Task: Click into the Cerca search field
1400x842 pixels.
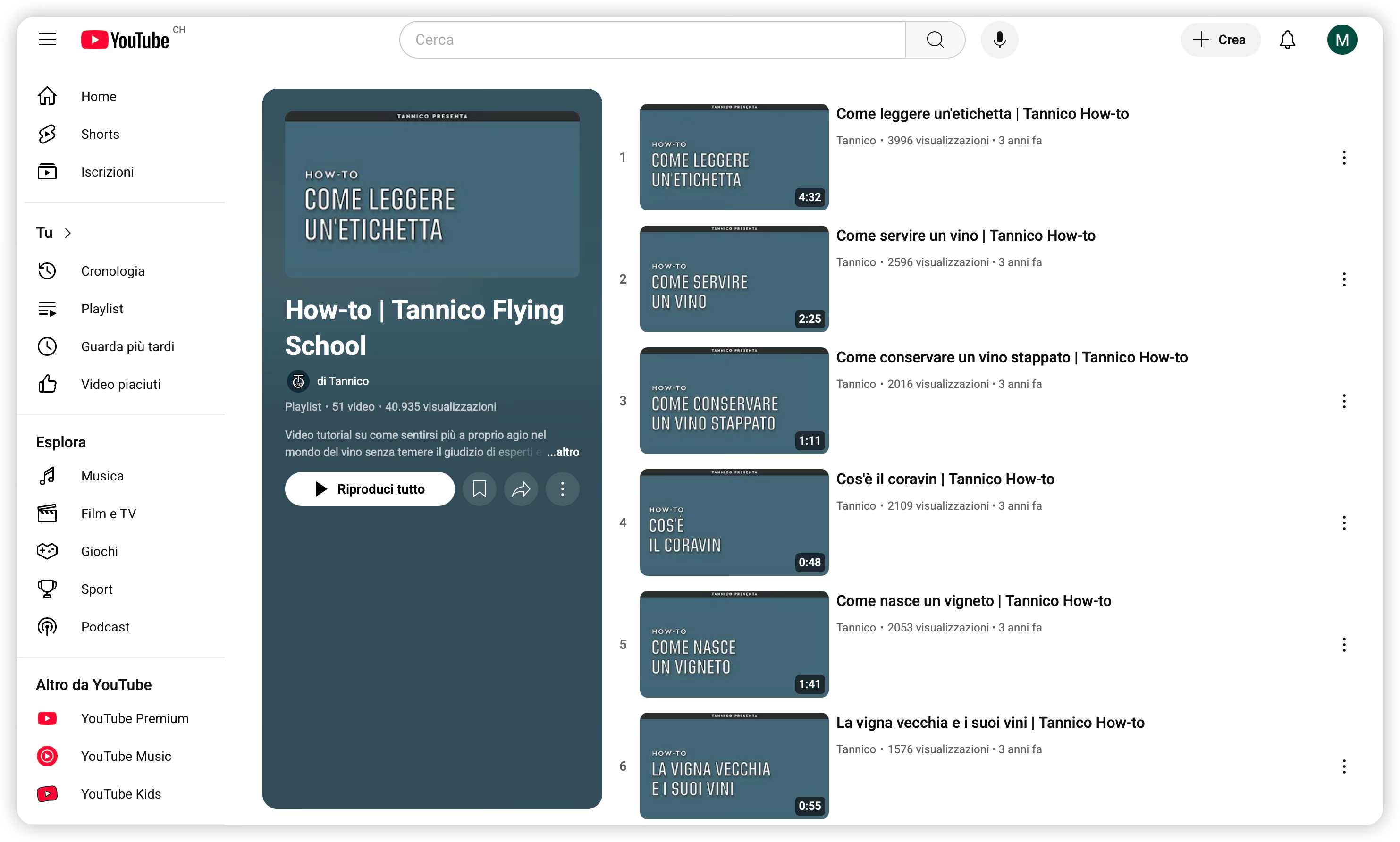Action: click(652, 40)
